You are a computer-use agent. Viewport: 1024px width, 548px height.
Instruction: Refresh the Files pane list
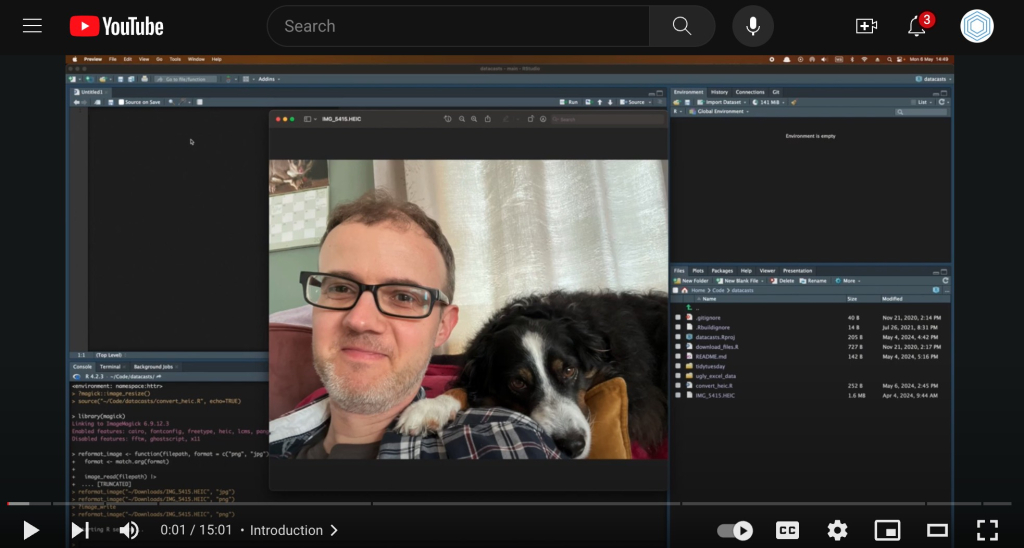[945, 281]
